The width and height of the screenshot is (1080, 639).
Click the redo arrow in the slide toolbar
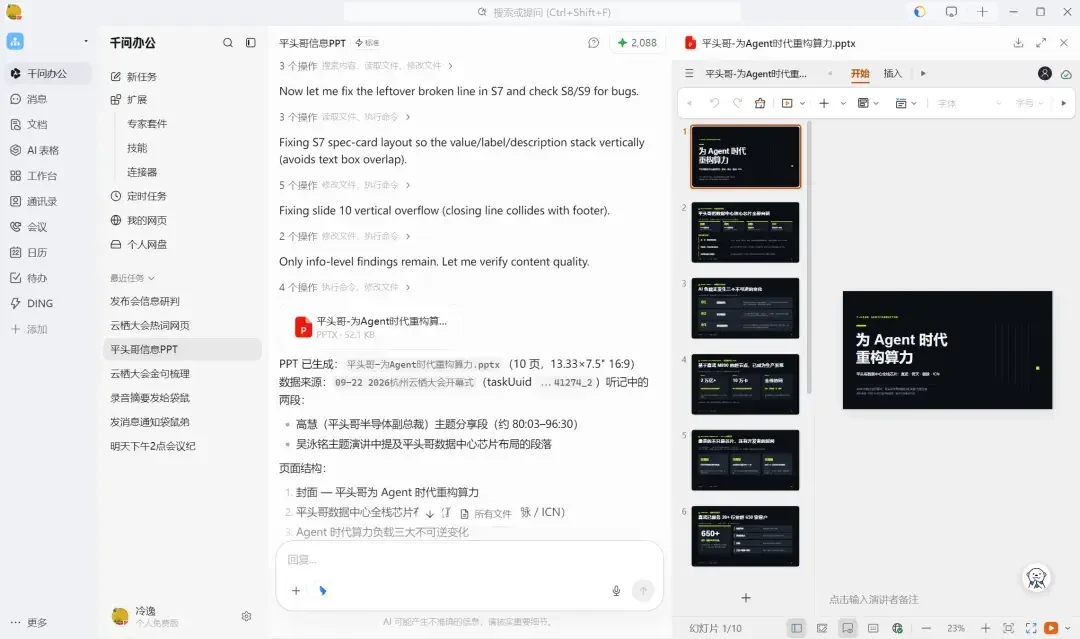click(x=737, y=103)
